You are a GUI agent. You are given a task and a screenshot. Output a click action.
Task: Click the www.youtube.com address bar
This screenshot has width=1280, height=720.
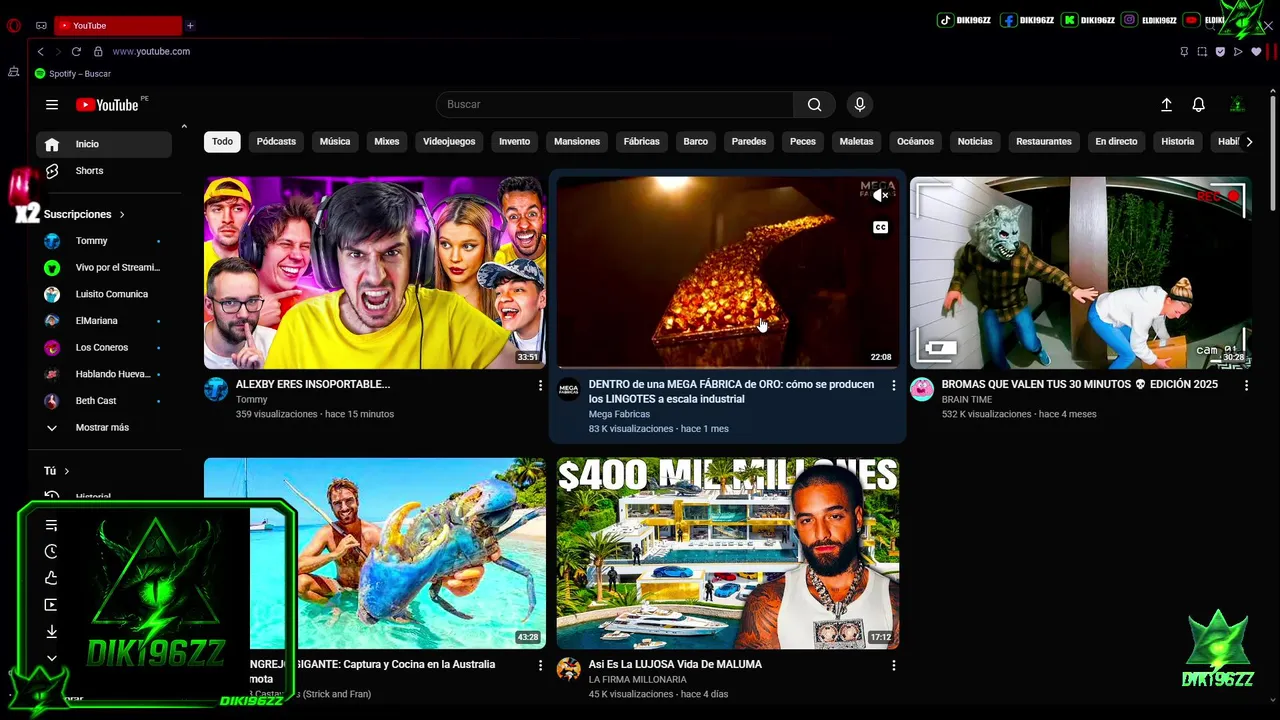click(151, 51)
